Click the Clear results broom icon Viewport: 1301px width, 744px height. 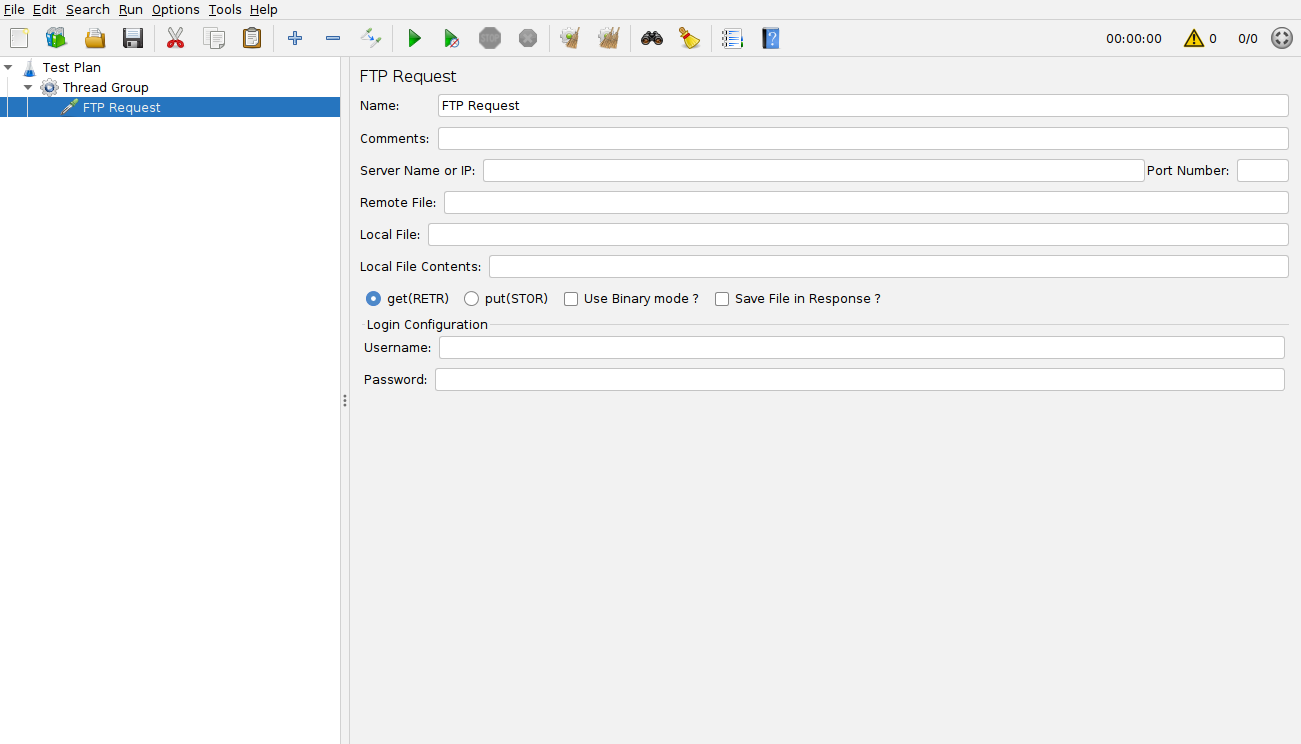pos(570,38)
